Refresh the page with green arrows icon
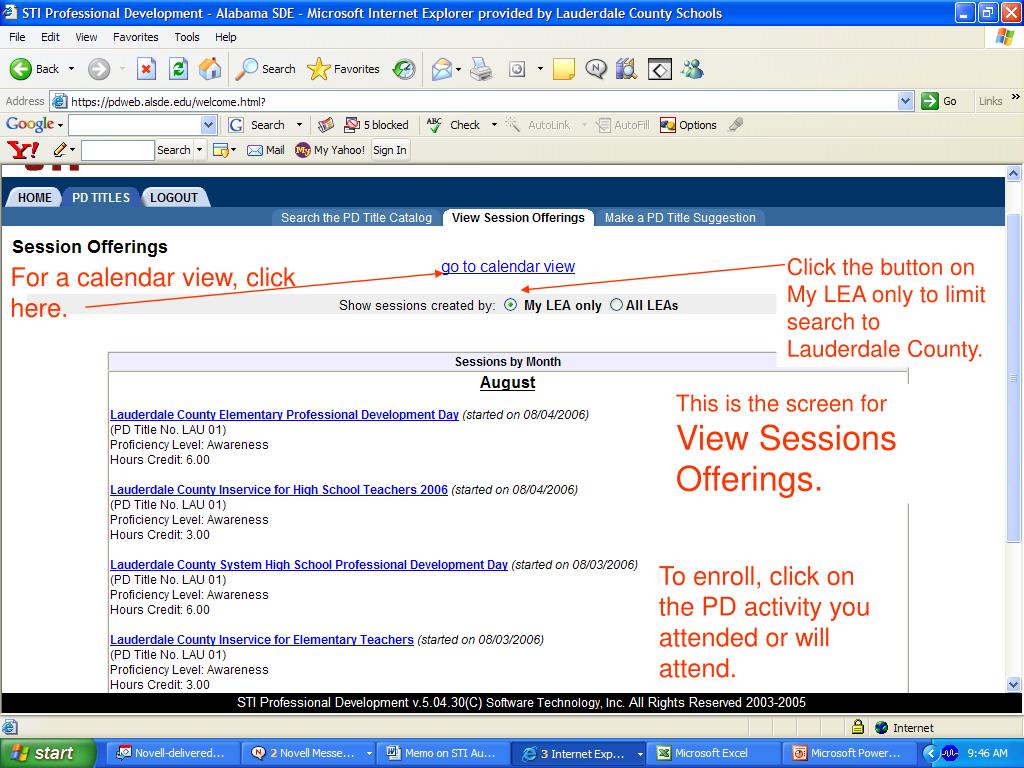 (x=178, y=69)
